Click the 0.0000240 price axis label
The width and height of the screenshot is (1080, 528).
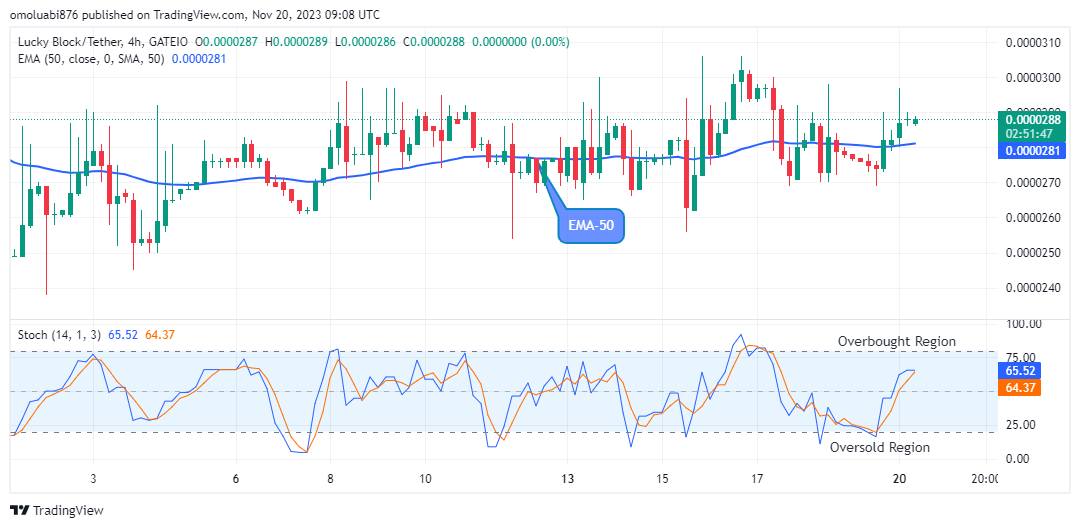[1033, 288]
